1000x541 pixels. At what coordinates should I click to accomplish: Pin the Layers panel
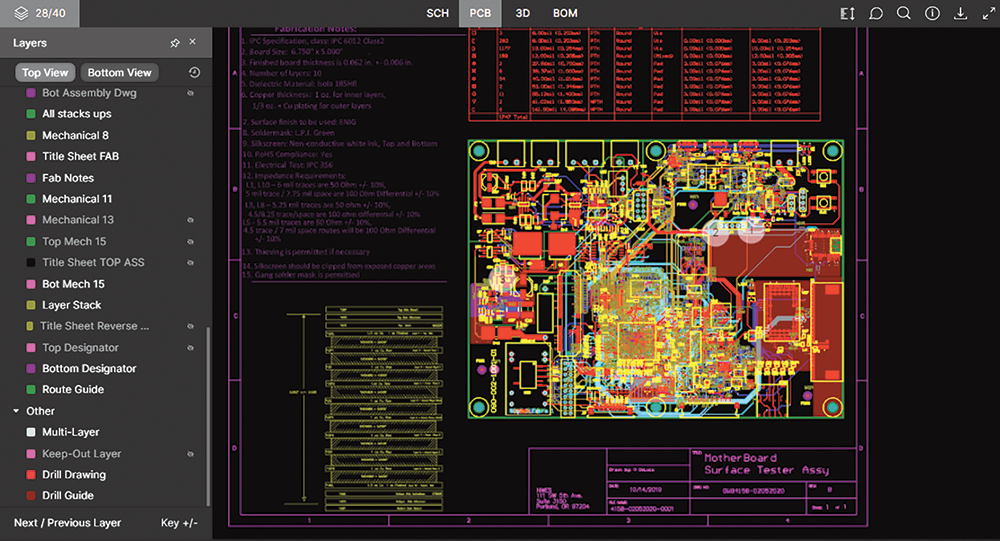click(x=175, y=43)
